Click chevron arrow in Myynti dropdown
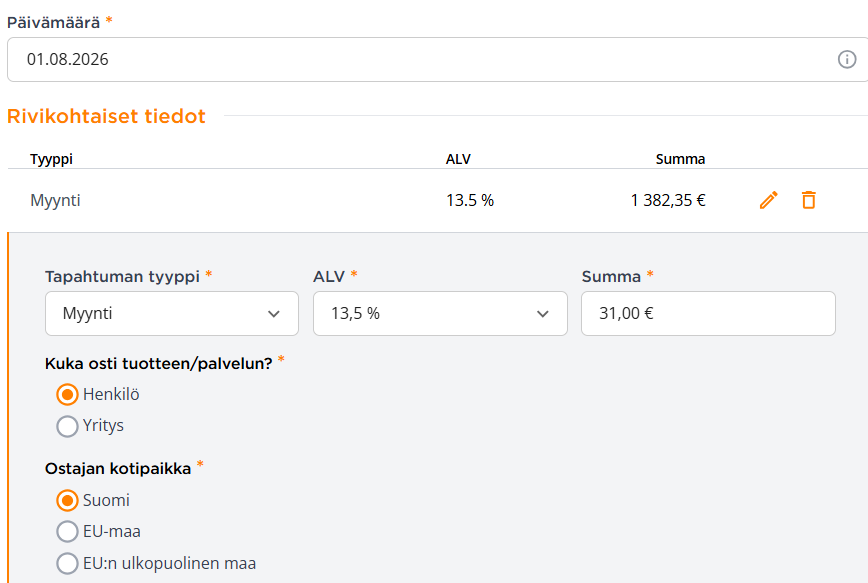This screenshot has width=868, height=583. (x=273, y=314)
